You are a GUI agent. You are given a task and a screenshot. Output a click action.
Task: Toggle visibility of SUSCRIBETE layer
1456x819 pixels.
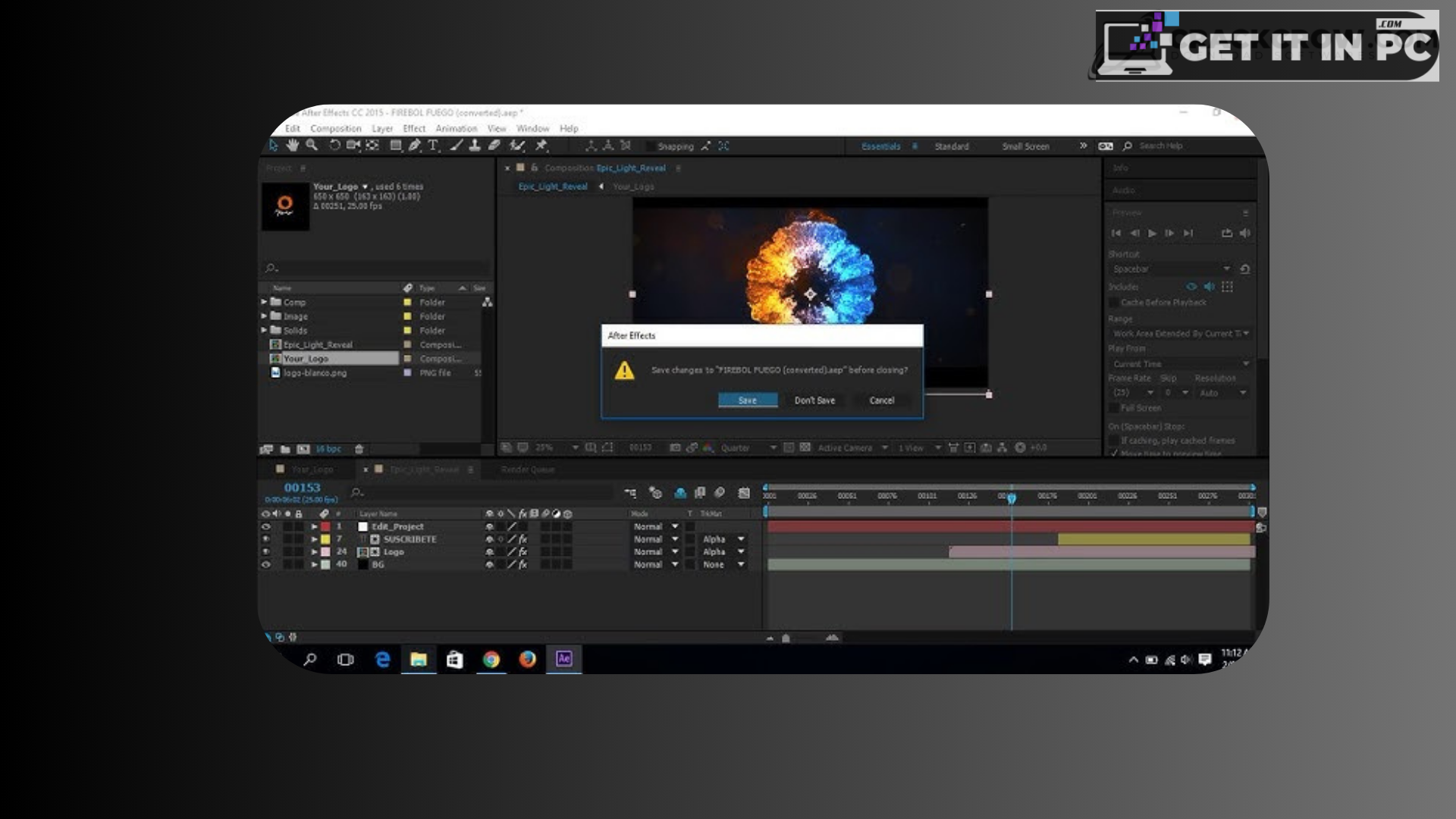pos(266,539)
